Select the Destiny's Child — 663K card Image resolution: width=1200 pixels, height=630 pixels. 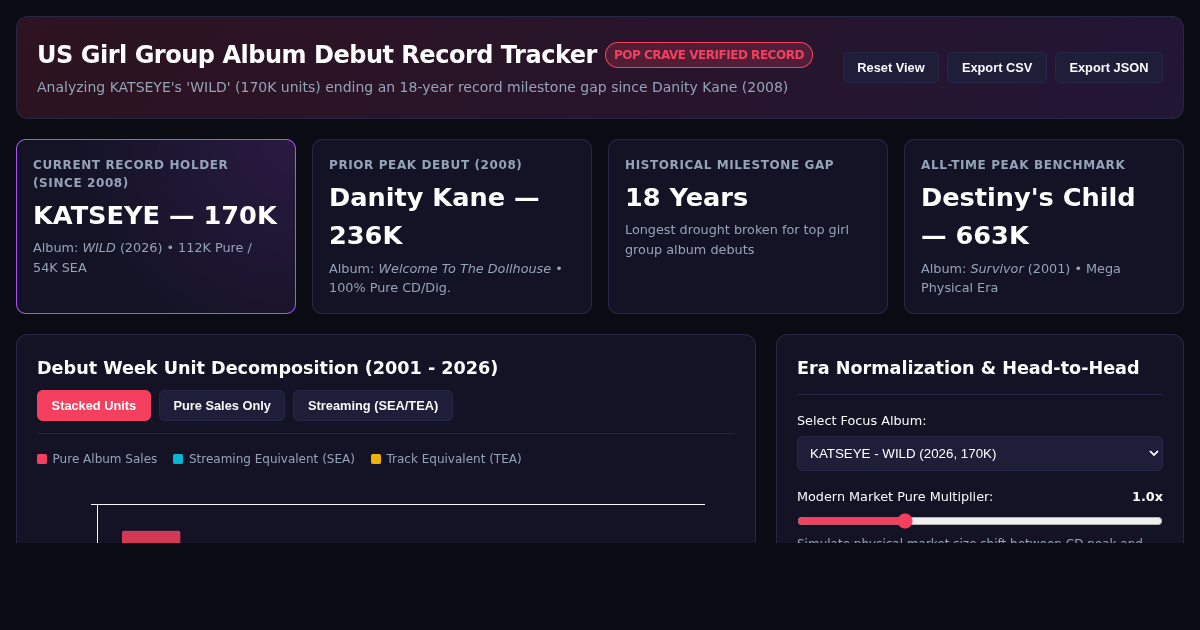(x=1044, y=227)
